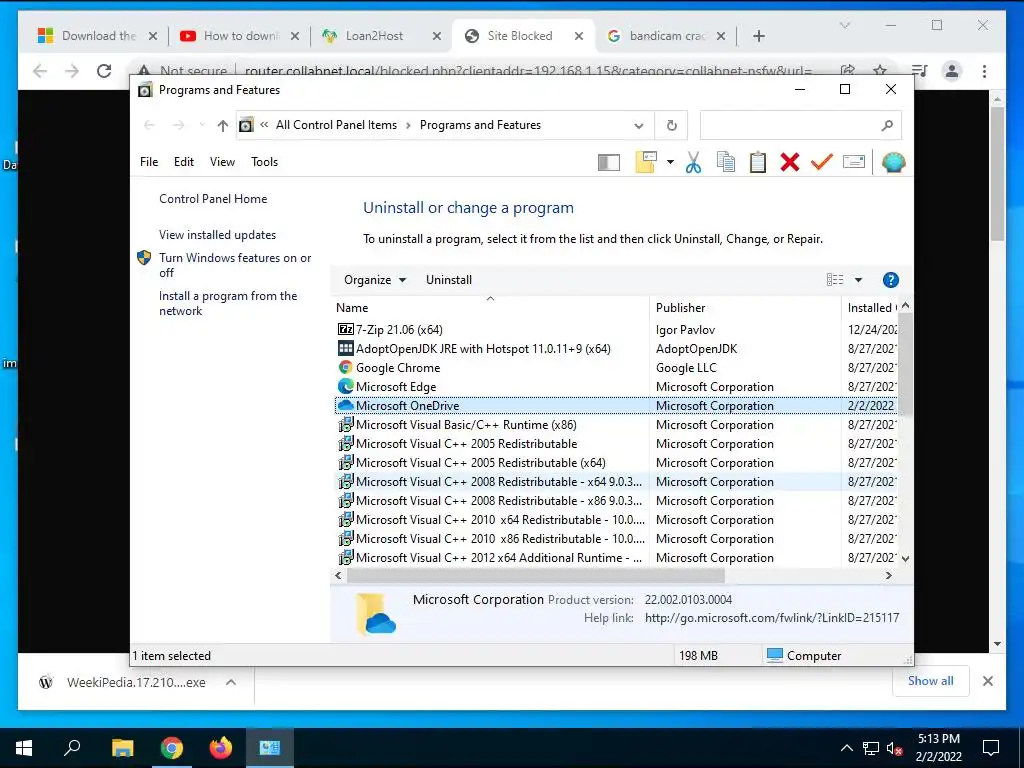Viewport: 1024px width, 768px height.
Task: Open the view options dropdown arrow
Action: pos(859,280)
